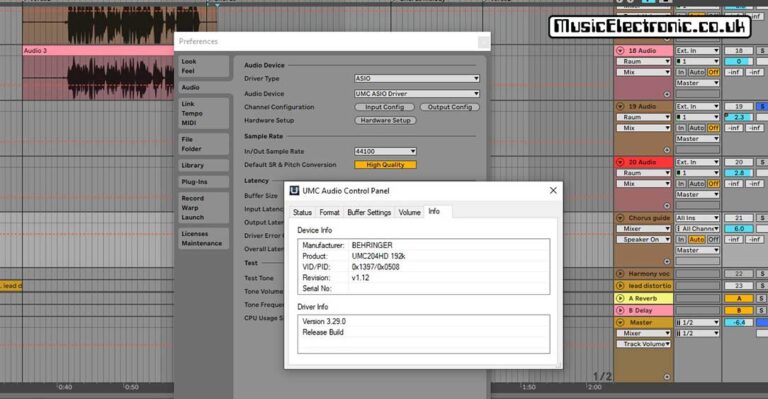Click the UMC Audio Control Panel title icon
Screen dimensions: 768x399
(x=294, y=190)
